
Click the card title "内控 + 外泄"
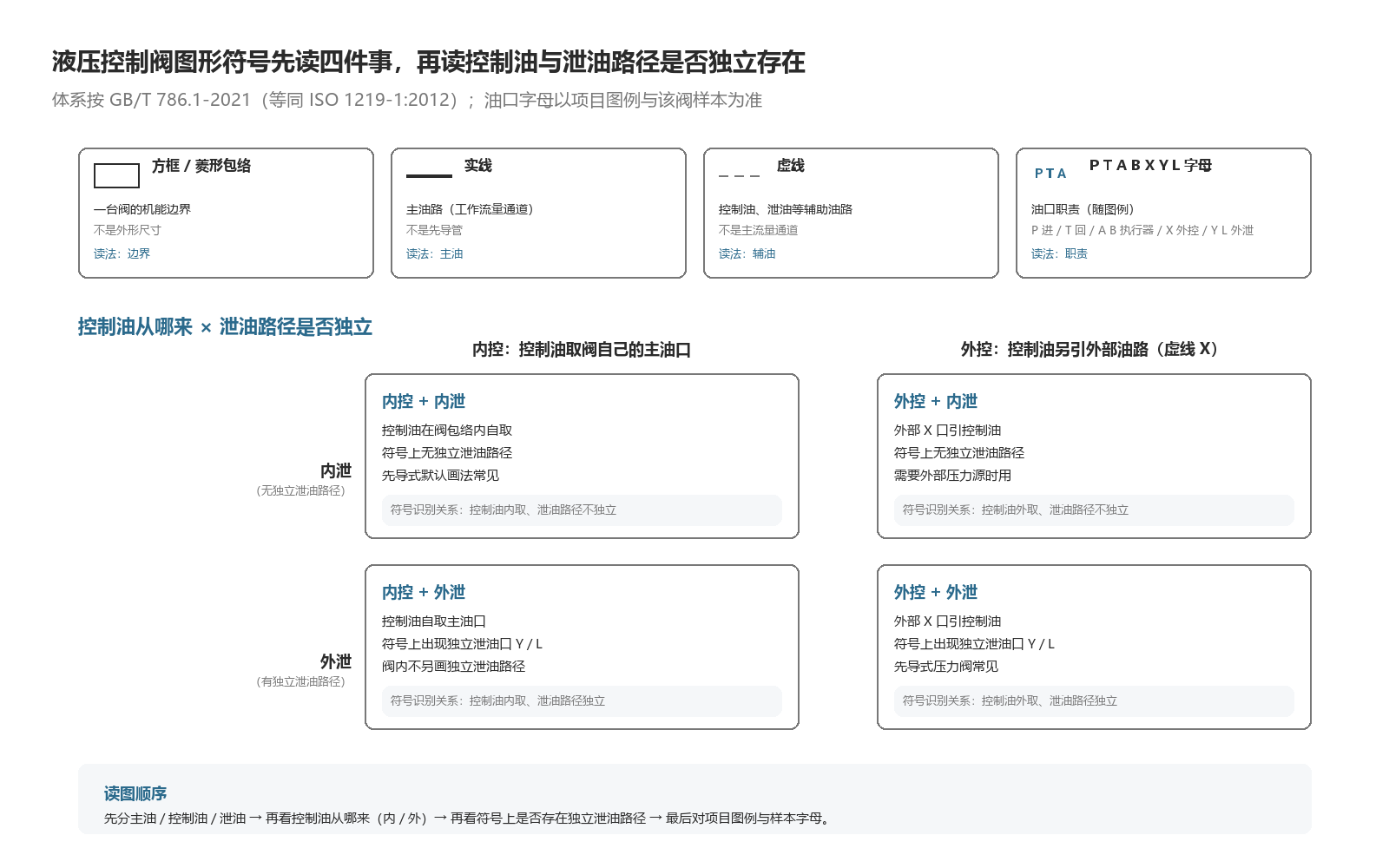click(x=424, y=593)
